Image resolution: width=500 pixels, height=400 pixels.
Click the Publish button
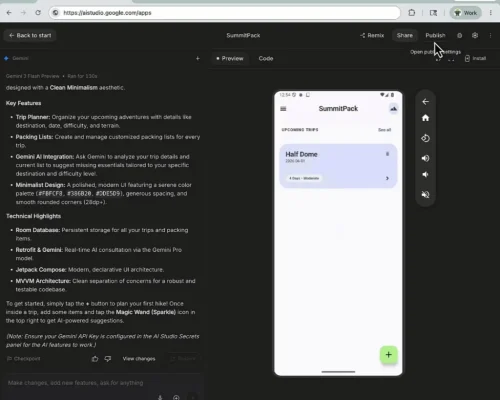tap(435, 35)
